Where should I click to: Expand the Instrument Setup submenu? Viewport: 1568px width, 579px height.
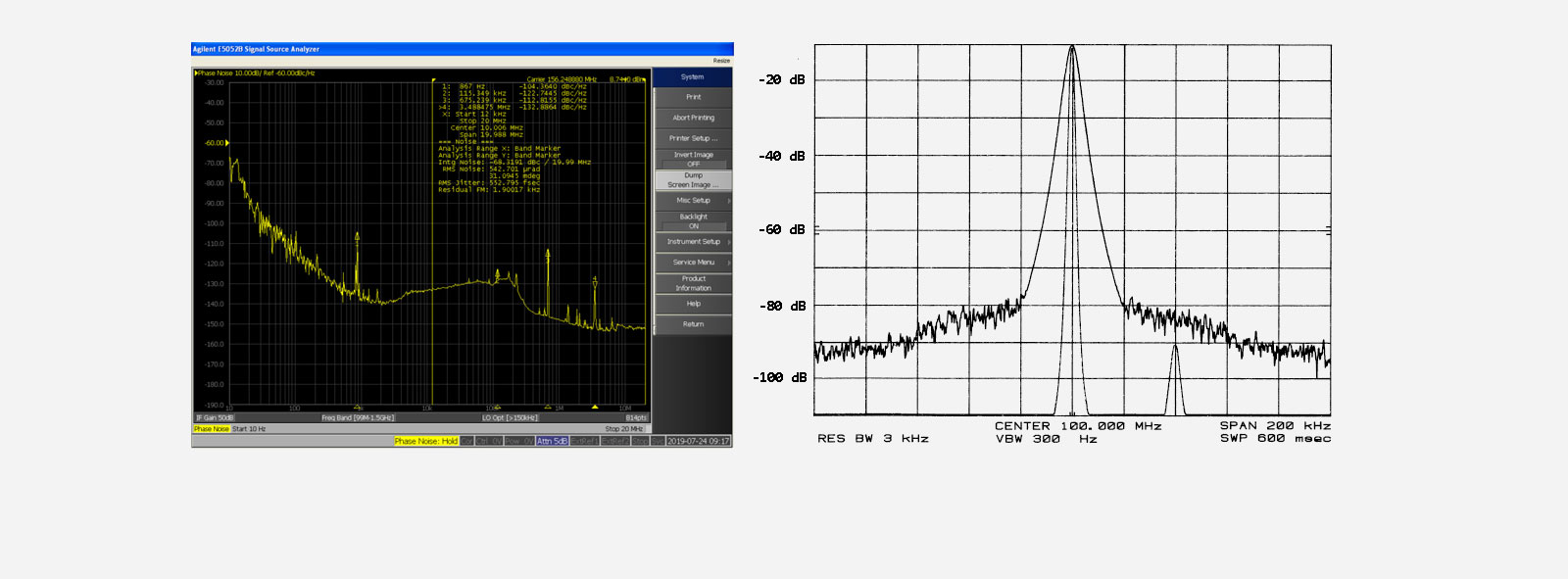pyautogui.click(x=693, y=242)
